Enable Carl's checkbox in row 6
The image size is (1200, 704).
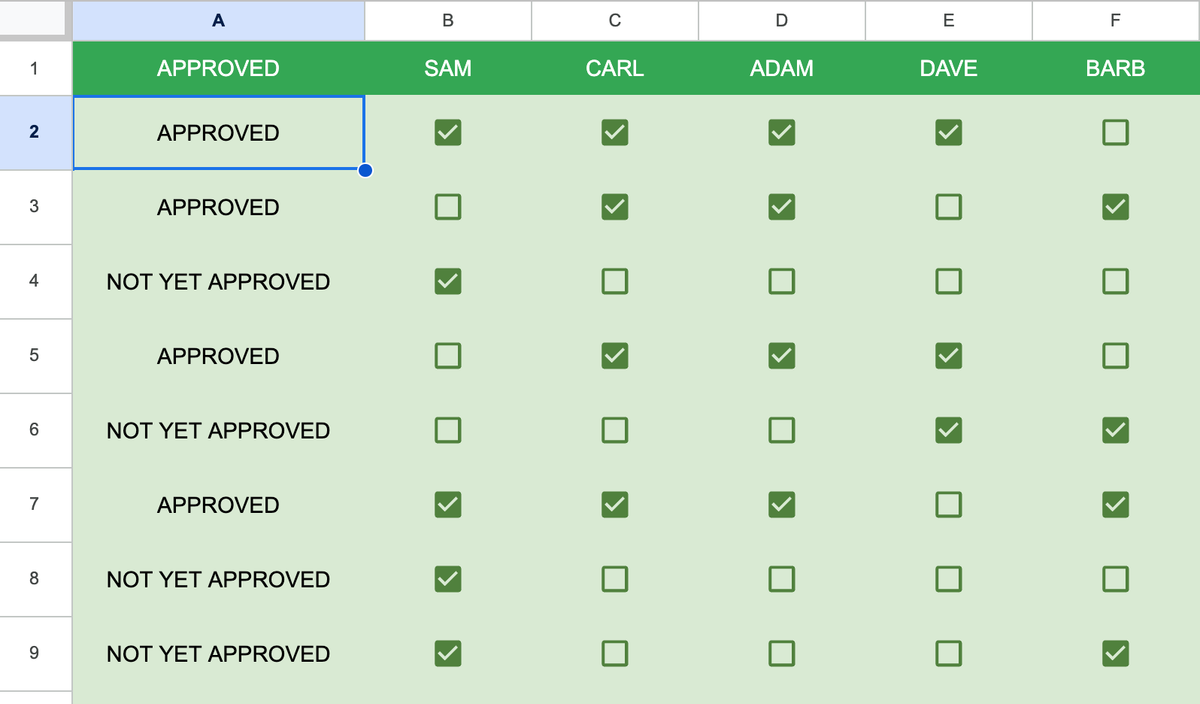click(x=614, y=430)
